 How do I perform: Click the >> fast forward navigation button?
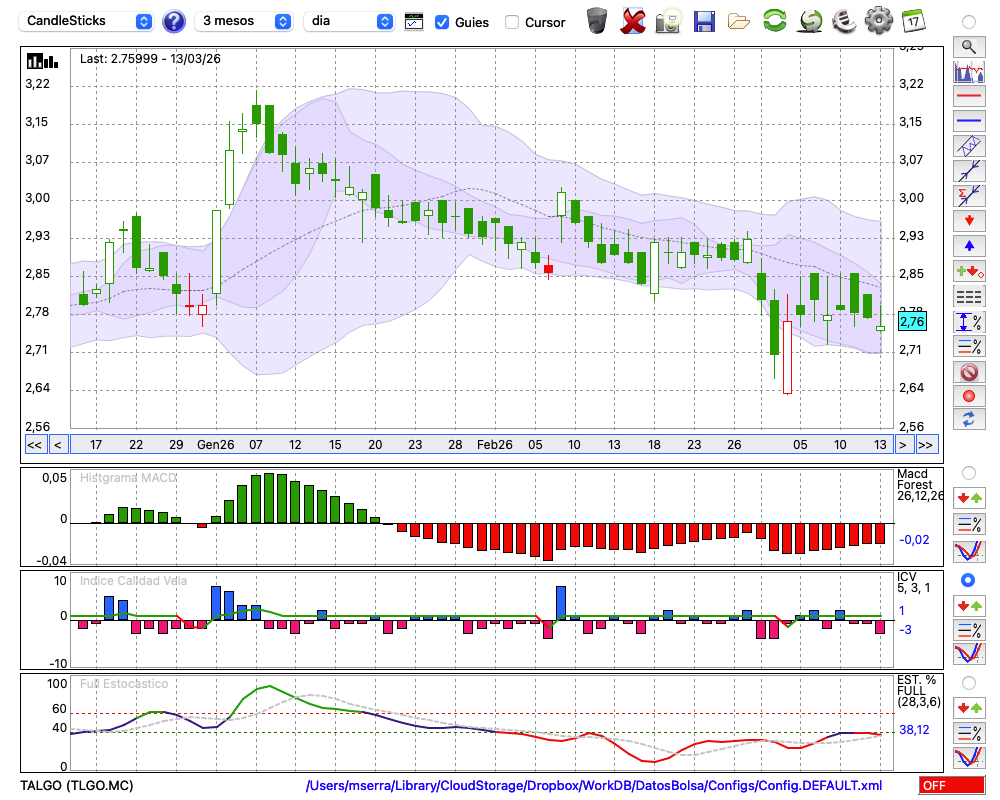click(x=926, y=445)
